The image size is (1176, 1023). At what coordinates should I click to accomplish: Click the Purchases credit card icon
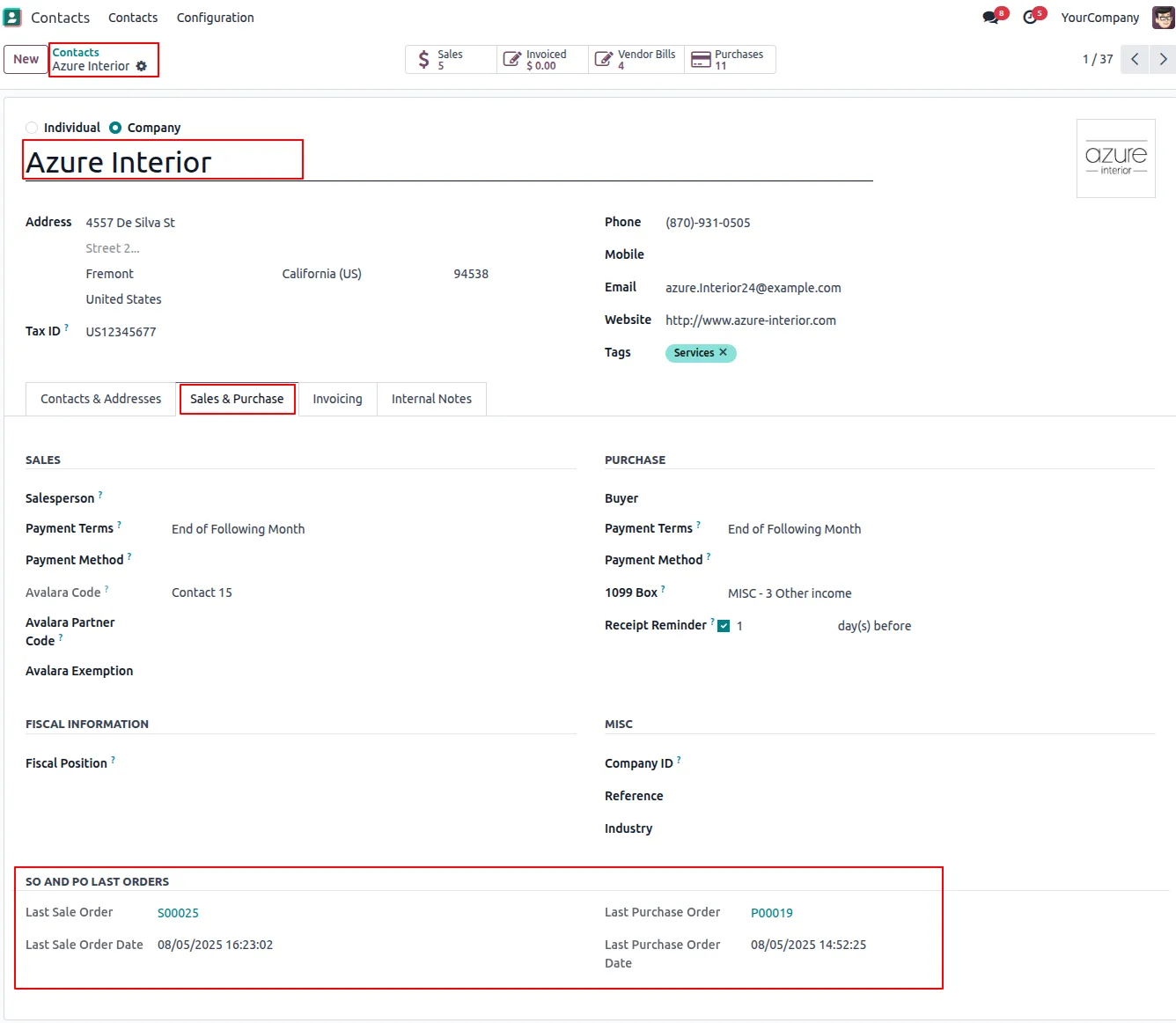pos(701,59)
